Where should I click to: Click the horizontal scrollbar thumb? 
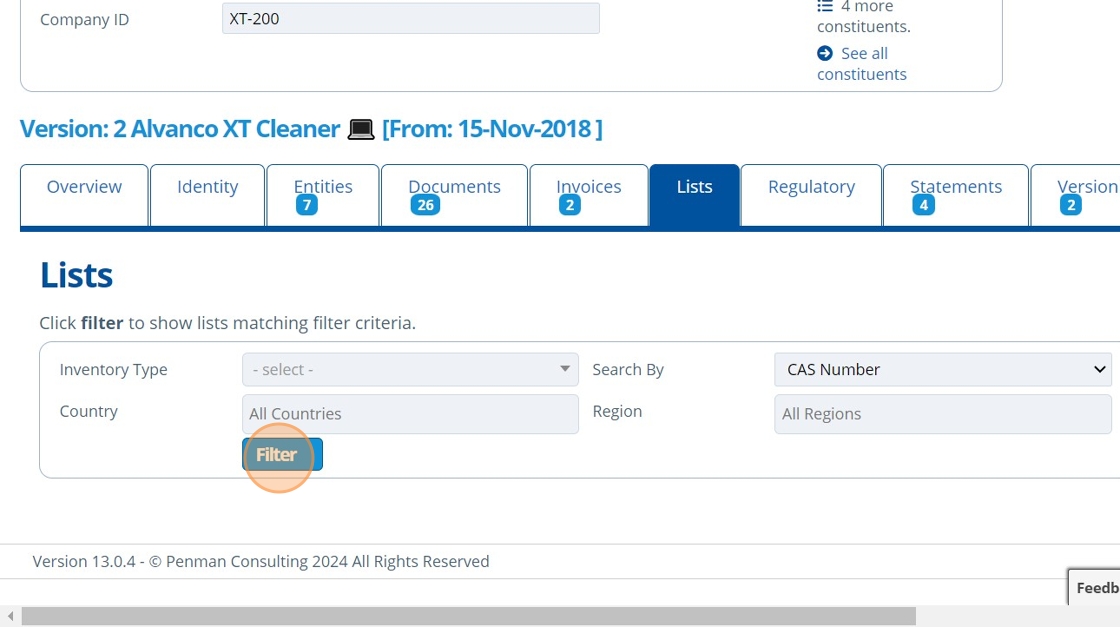[468, 617]
